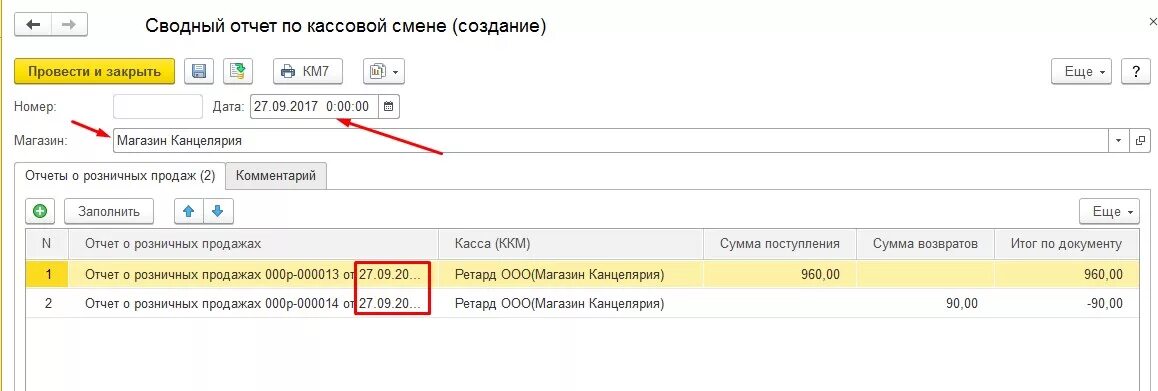This screenshot has width=1158, height=391.
Task: Click the Касса (ККМ) column header
Action: coord(571,244)
